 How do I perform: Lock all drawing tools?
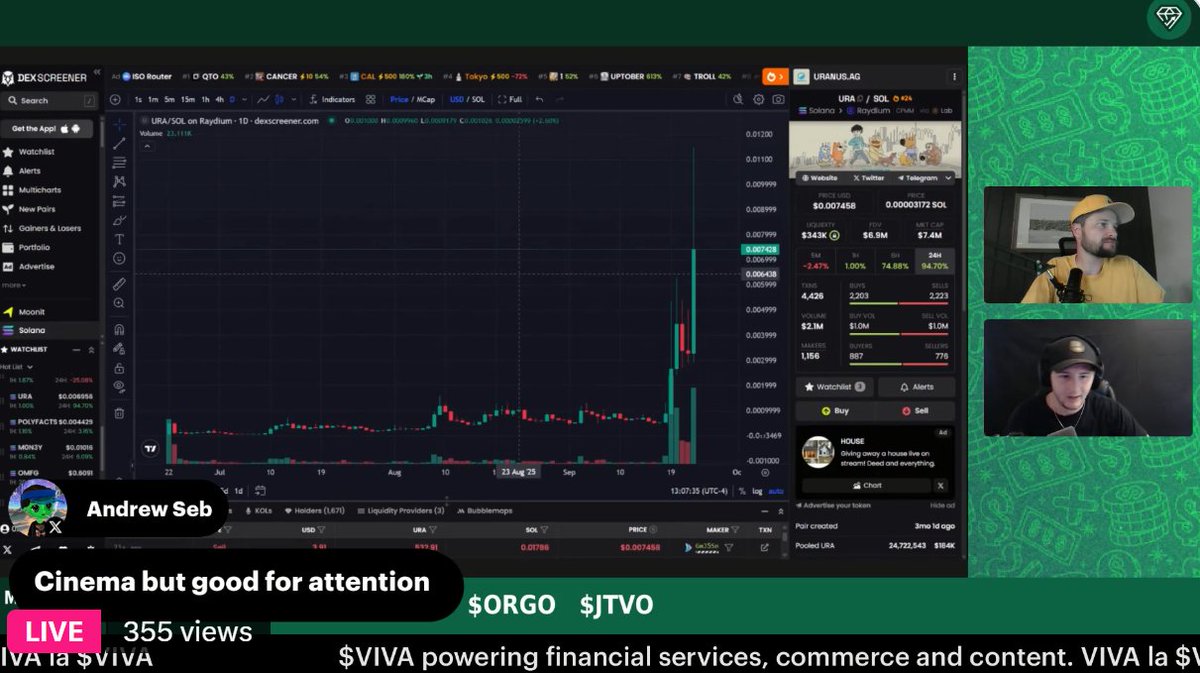pyautogui.click(x=119, y=367)
